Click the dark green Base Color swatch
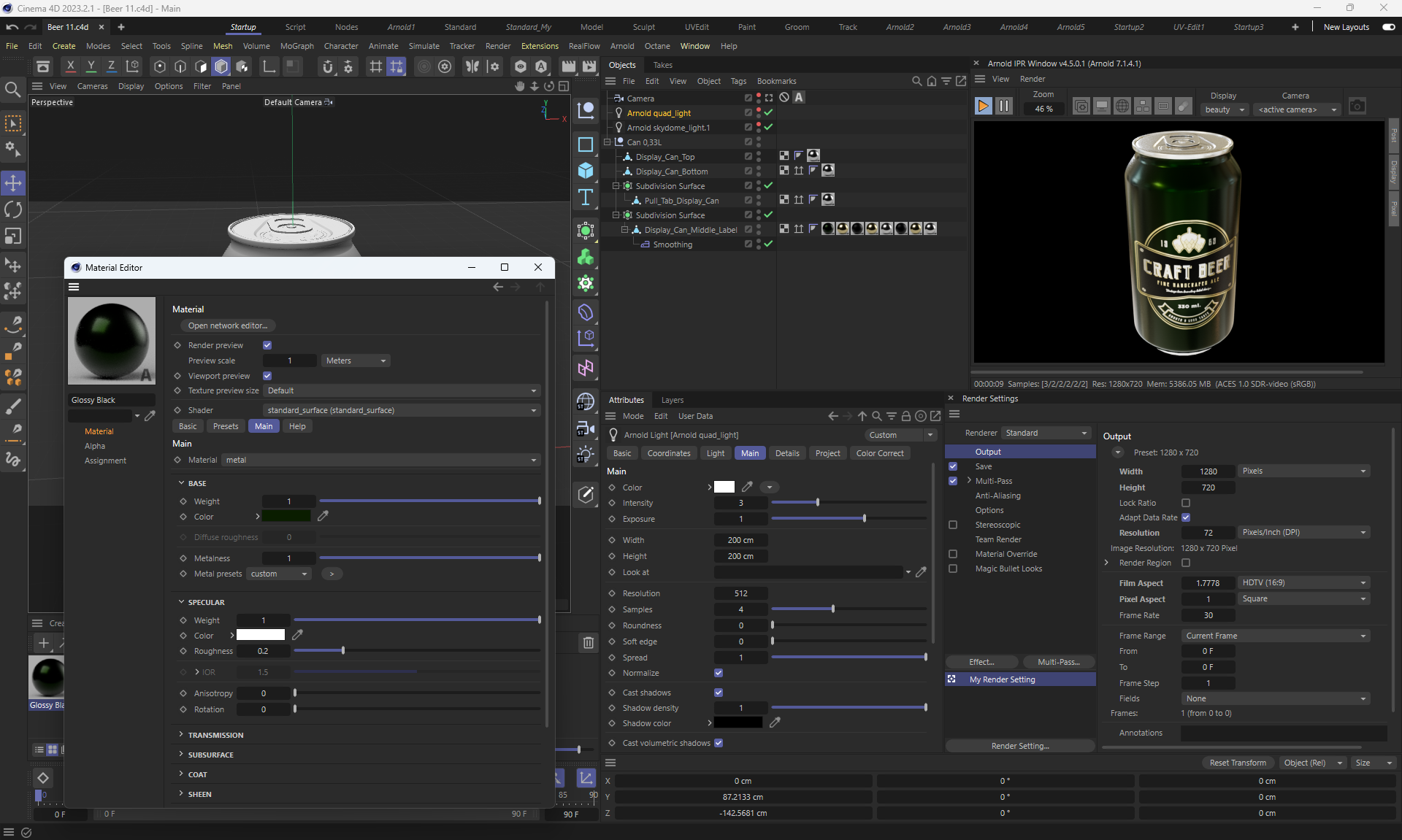Screen dimensions: 1402x840 coord(286,517)
